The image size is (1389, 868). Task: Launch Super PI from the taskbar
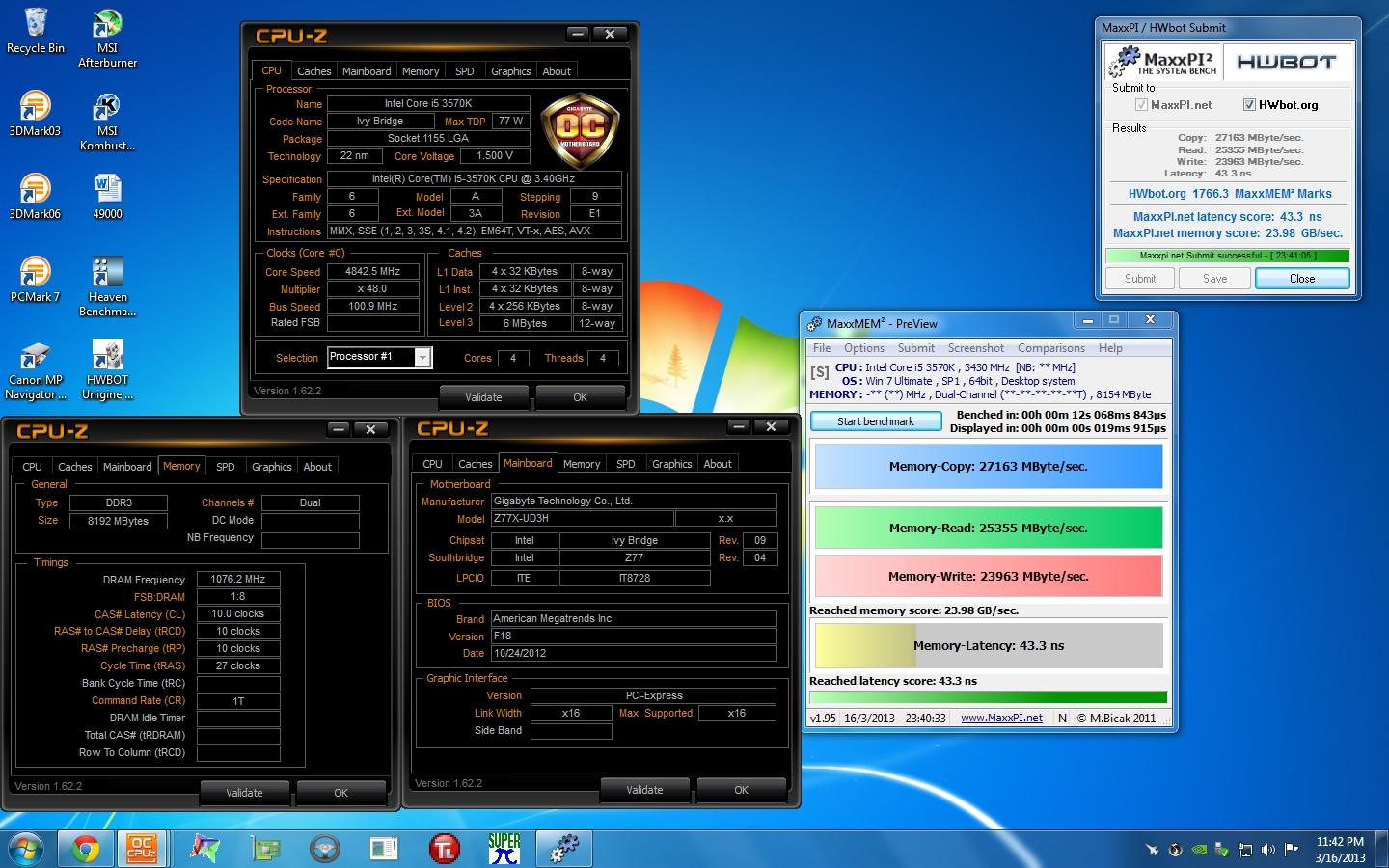(504, 850)
